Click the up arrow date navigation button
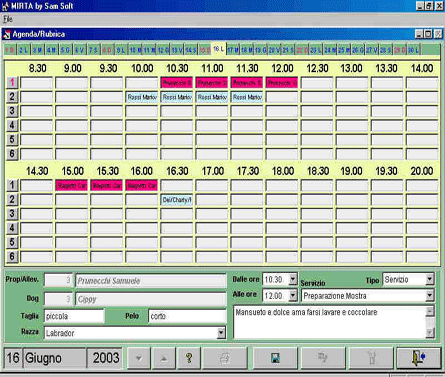445x377 pixels. click(x=164, y=358)
